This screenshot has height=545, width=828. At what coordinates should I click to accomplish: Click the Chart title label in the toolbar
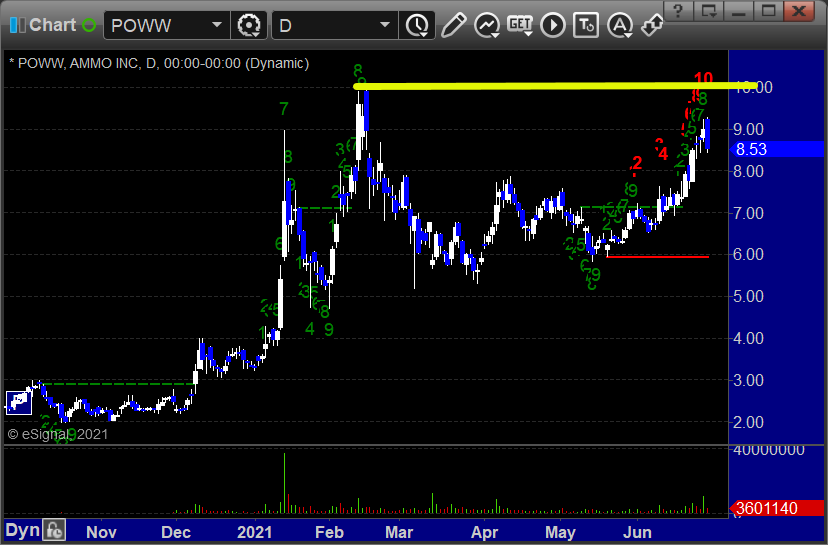point(52,25)
